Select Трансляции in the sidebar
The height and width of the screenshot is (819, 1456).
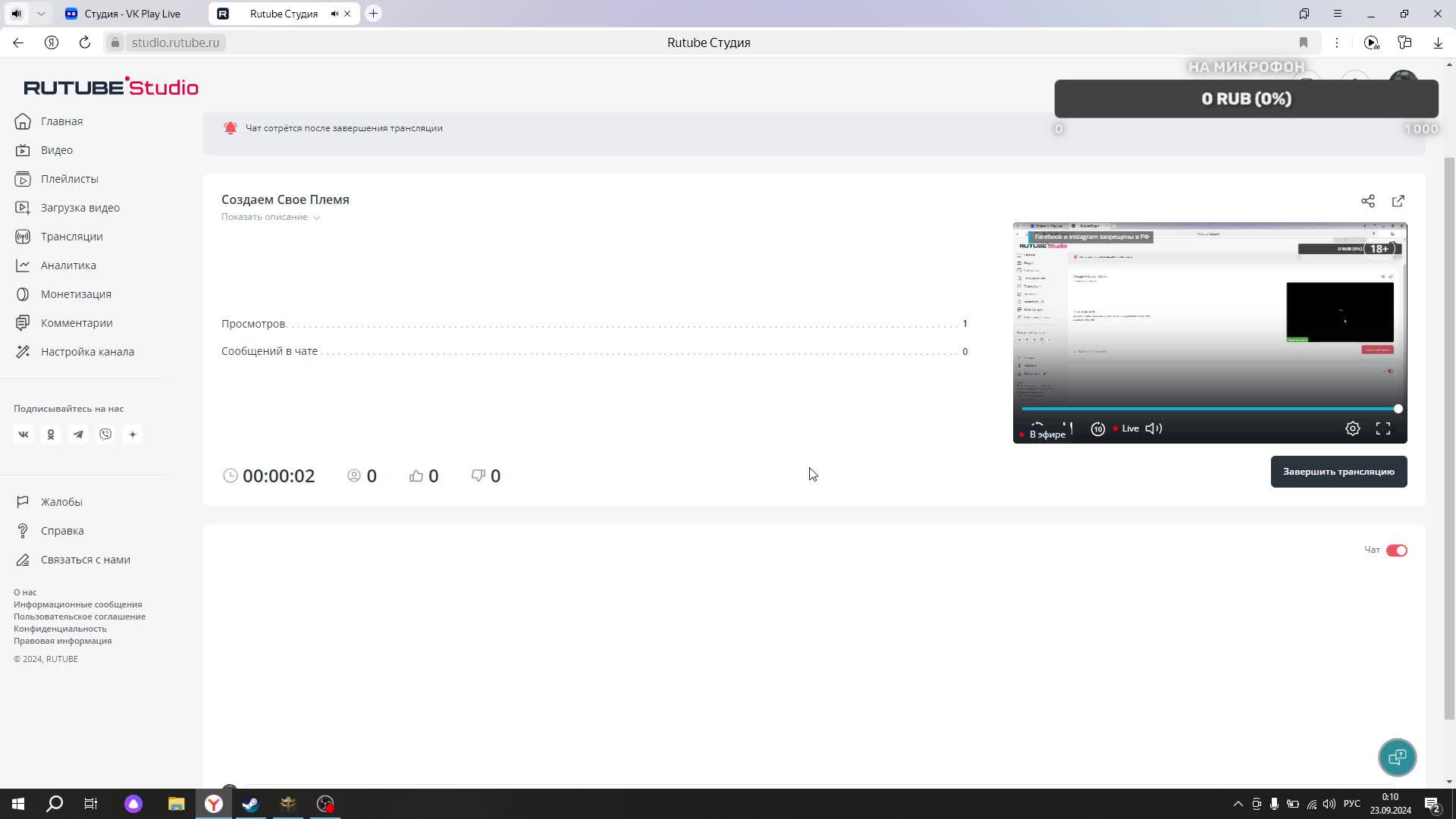tap(72, 237)
